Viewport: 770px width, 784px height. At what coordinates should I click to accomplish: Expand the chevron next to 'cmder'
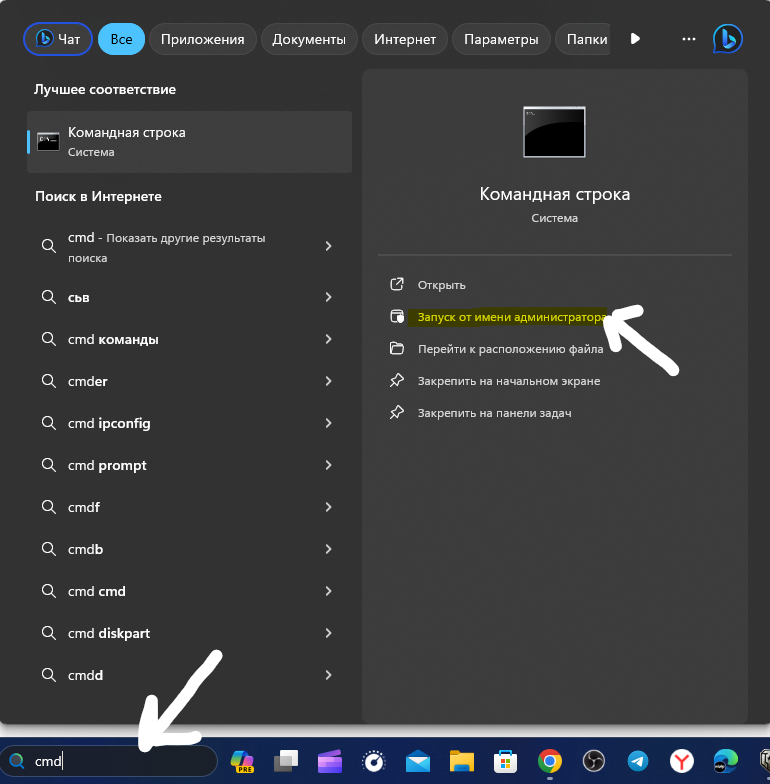(328, 381)
